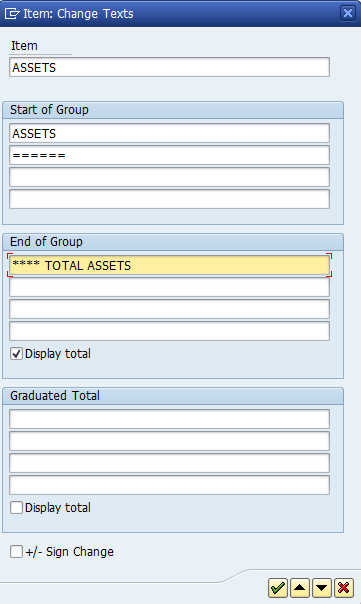Click the dialog title bar menu icon
Viewport: 361px width, 604px height.
click(12, 14)
